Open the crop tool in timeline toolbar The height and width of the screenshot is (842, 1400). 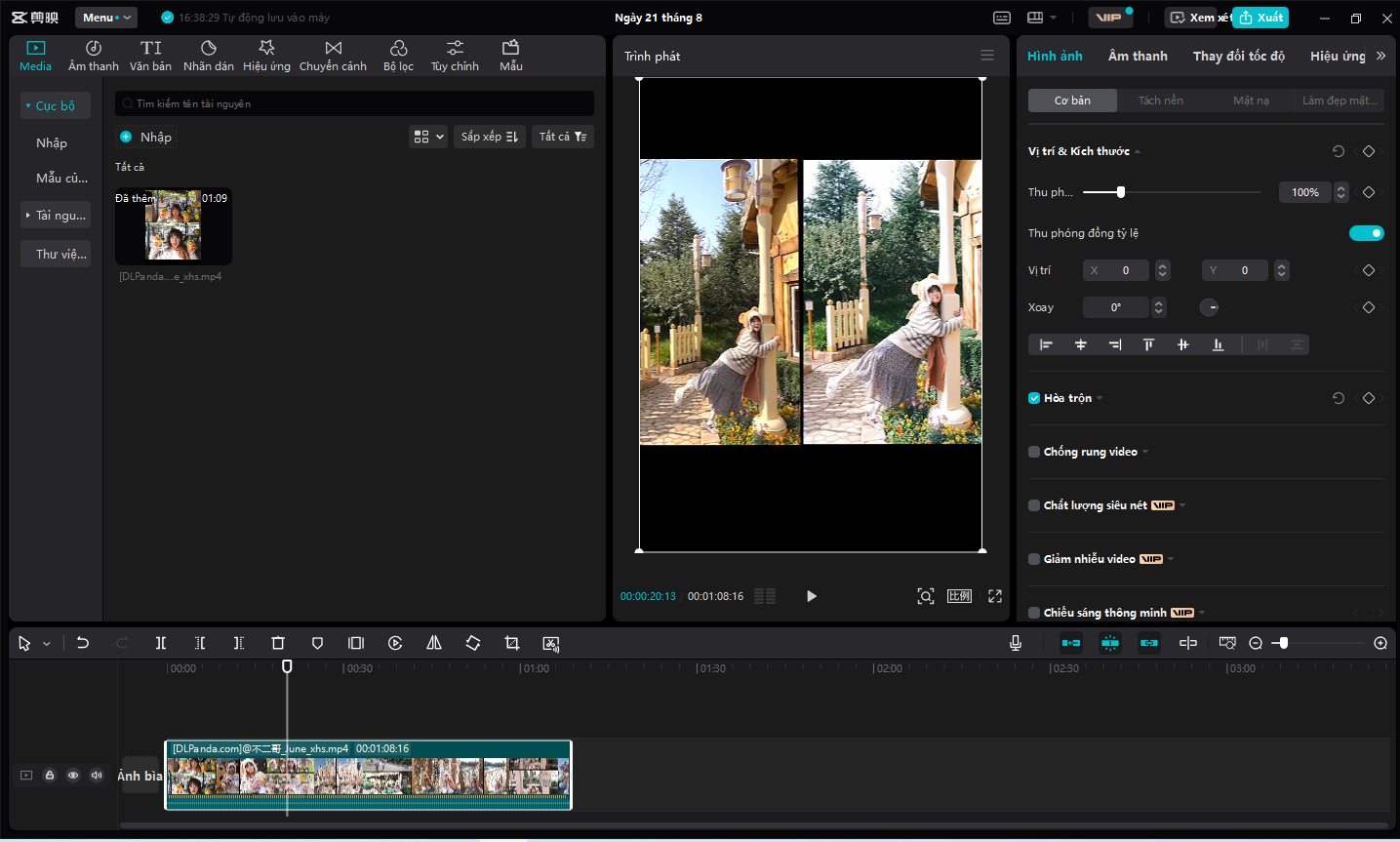(x=512, y=643)
